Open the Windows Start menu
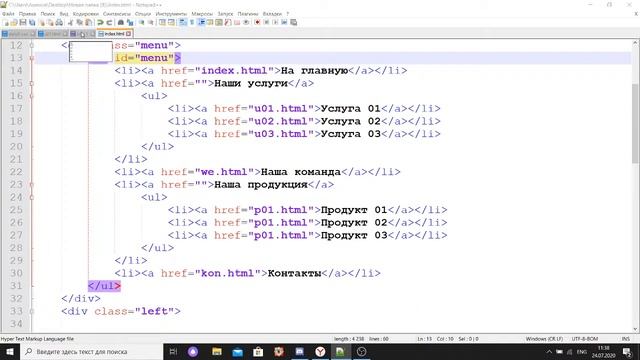640x360 pixels. (x=9, y=351)
